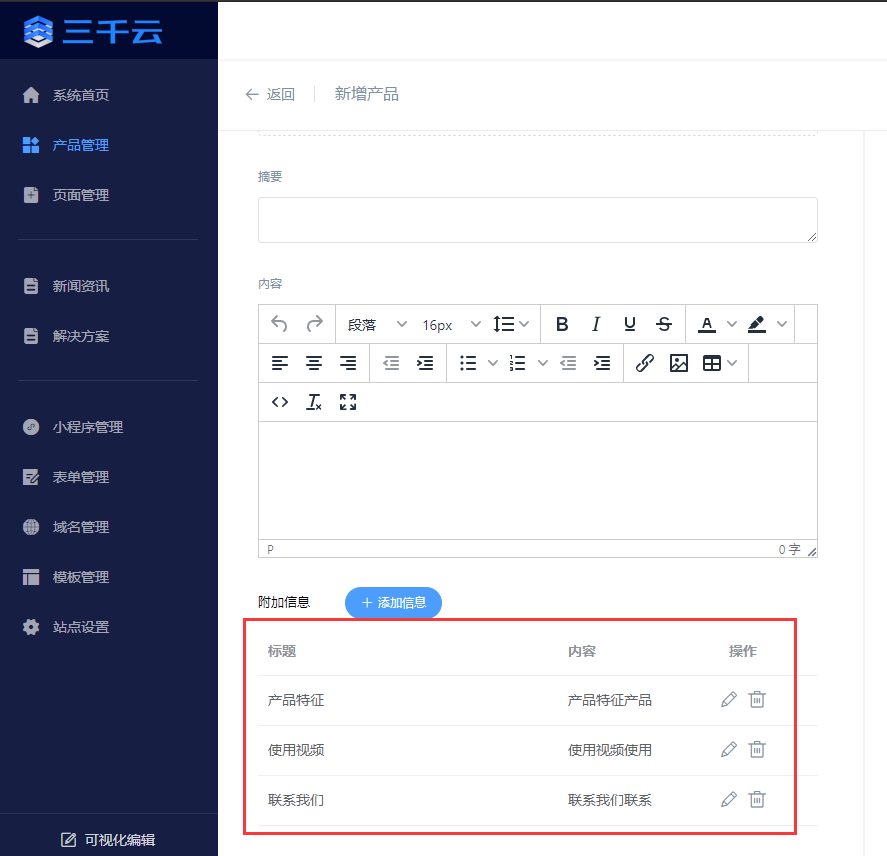
Task: Insert a numbered list
Action: tap(518, 363)
